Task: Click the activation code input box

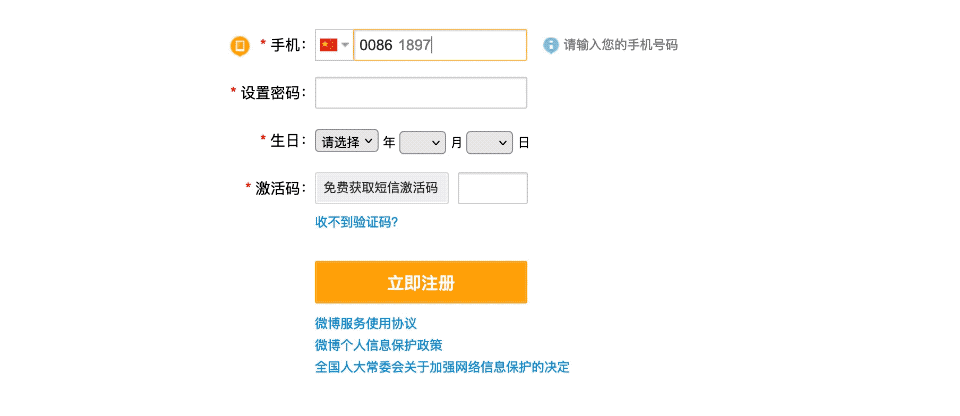Action: tap(493, 188)
